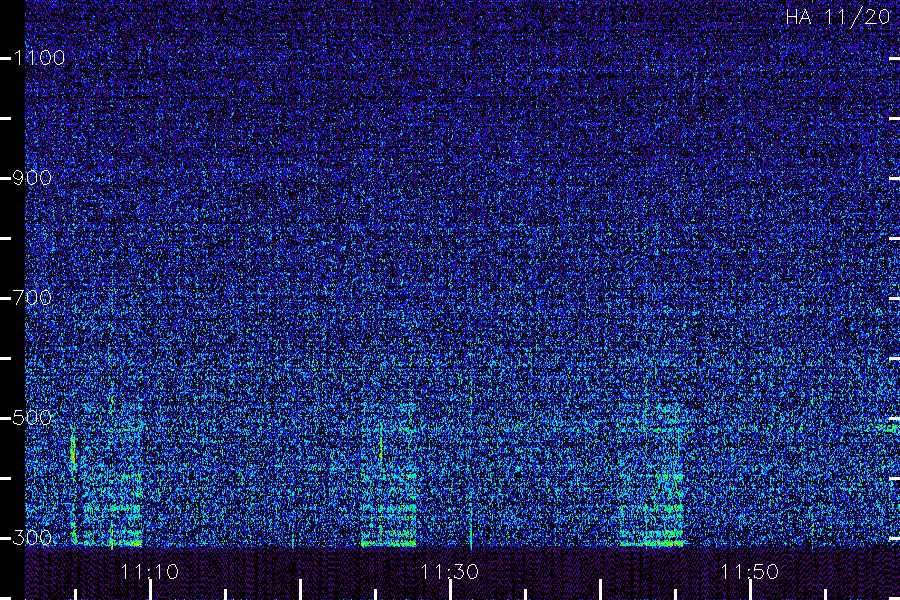This screenshot has height=600, width=900.
Task: Click the 500 frequency axis label
Action: click(32, 417)
